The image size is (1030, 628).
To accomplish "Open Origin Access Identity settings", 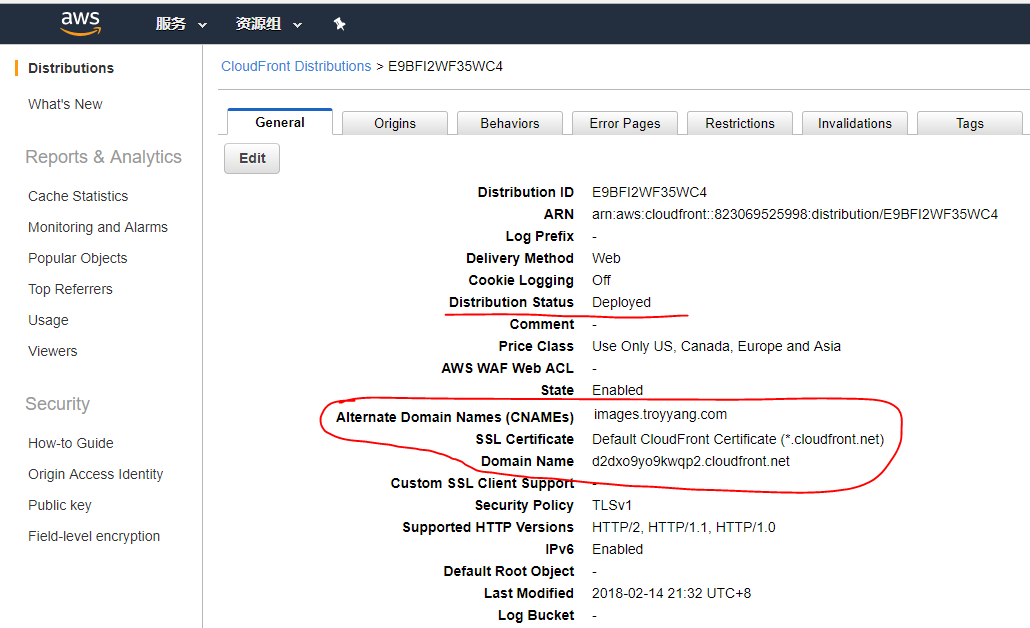I will (96, 474).
